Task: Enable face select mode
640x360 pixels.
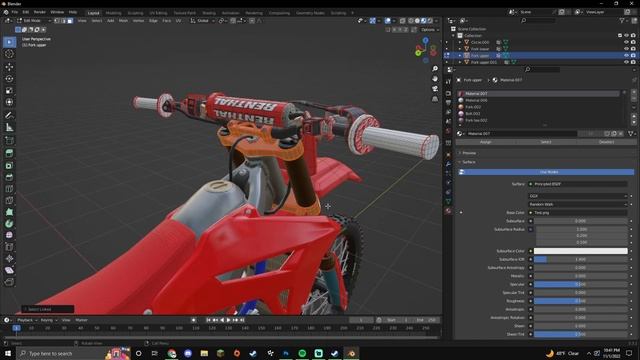Action: [70, 20]
